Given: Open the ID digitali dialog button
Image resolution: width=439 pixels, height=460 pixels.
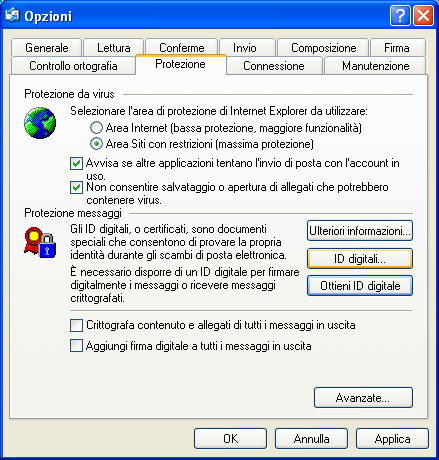Looking at the screenshot, I should click(x=360, y=258).
